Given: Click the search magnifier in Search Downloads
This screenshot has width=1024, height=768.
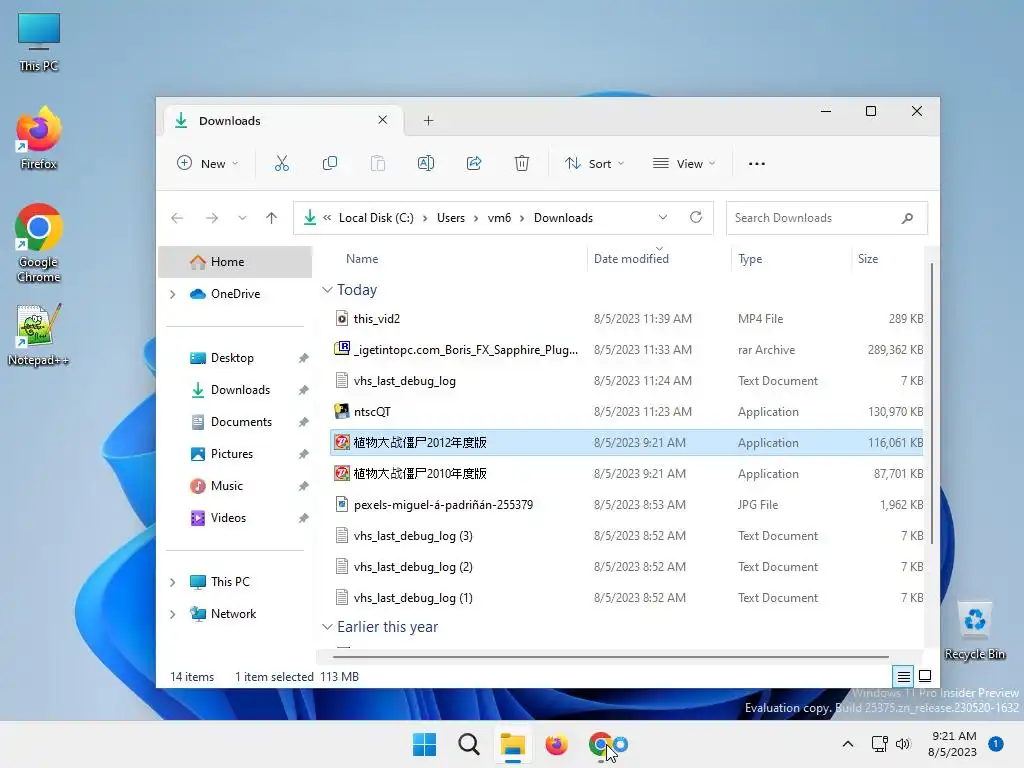Looking at the screenshot, I should 907,218.
